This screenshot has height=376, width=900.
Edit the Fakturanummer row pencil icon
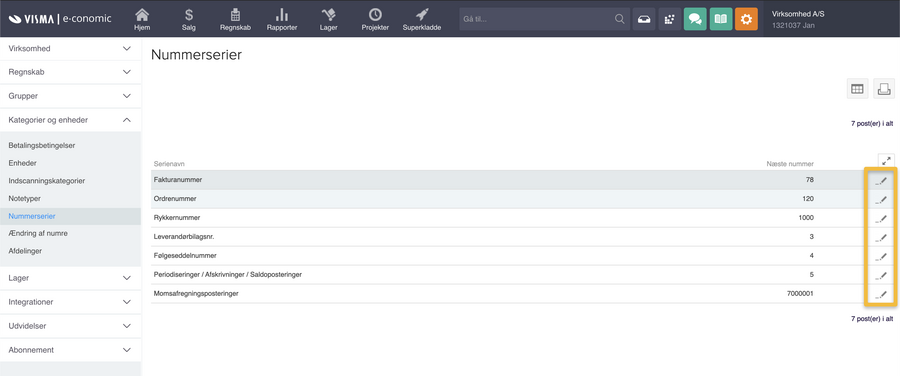point(881,181)
